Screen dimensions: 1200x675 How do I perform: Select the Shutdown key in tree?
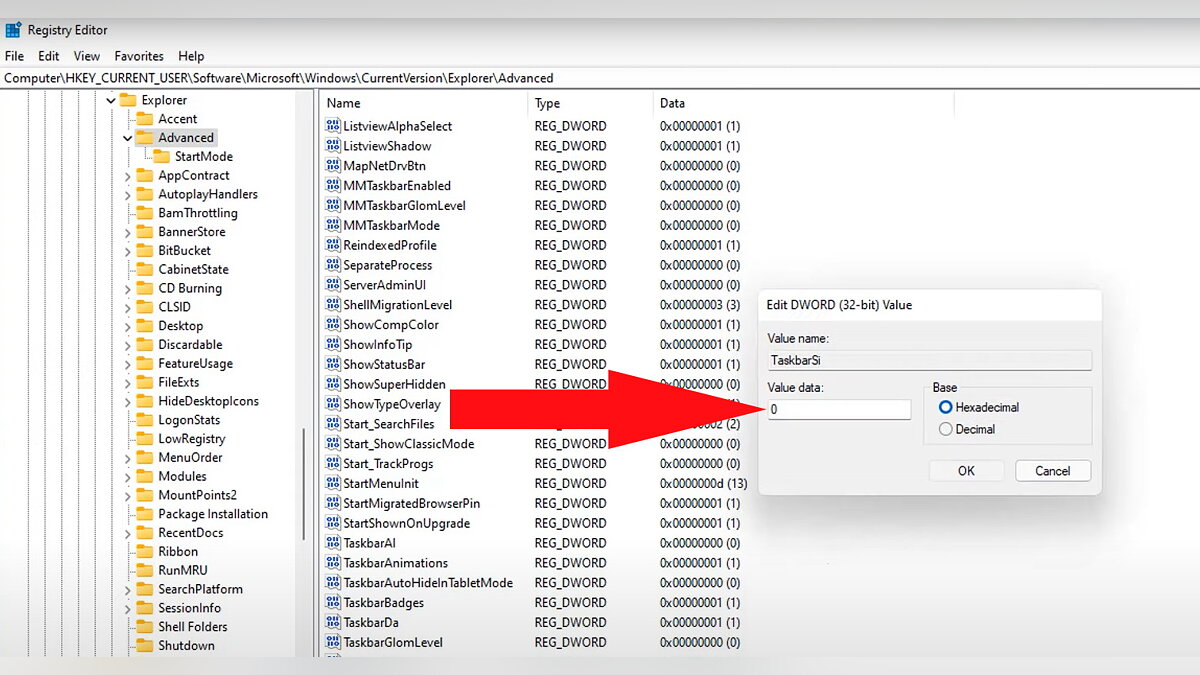(x=186, y=646)
